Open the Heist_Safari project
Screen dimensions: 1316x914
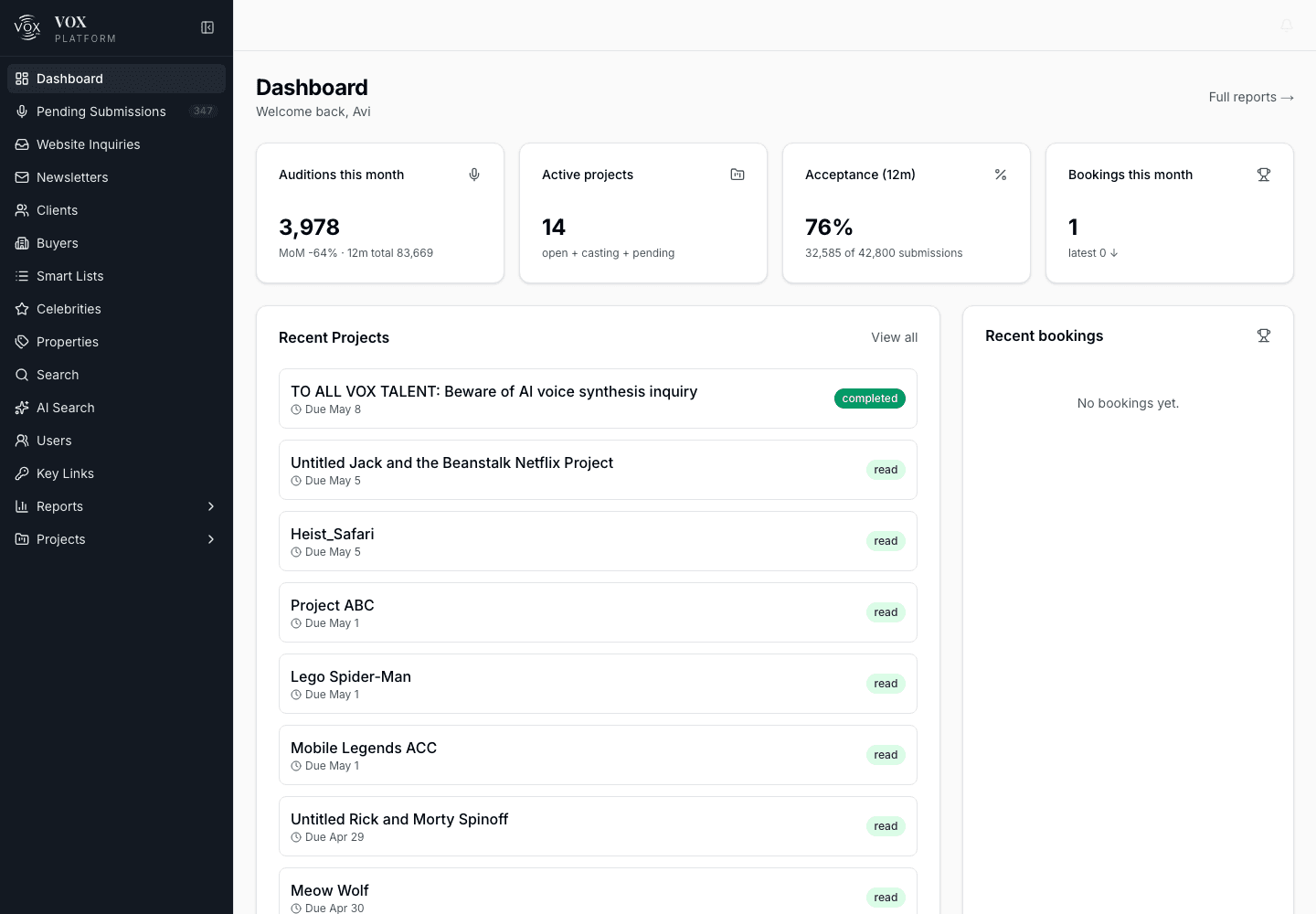598,541
